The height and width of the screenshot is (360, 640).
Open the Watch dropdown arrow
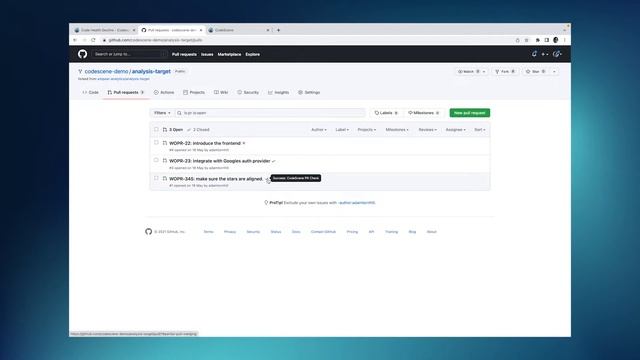[x=484, y=71]
